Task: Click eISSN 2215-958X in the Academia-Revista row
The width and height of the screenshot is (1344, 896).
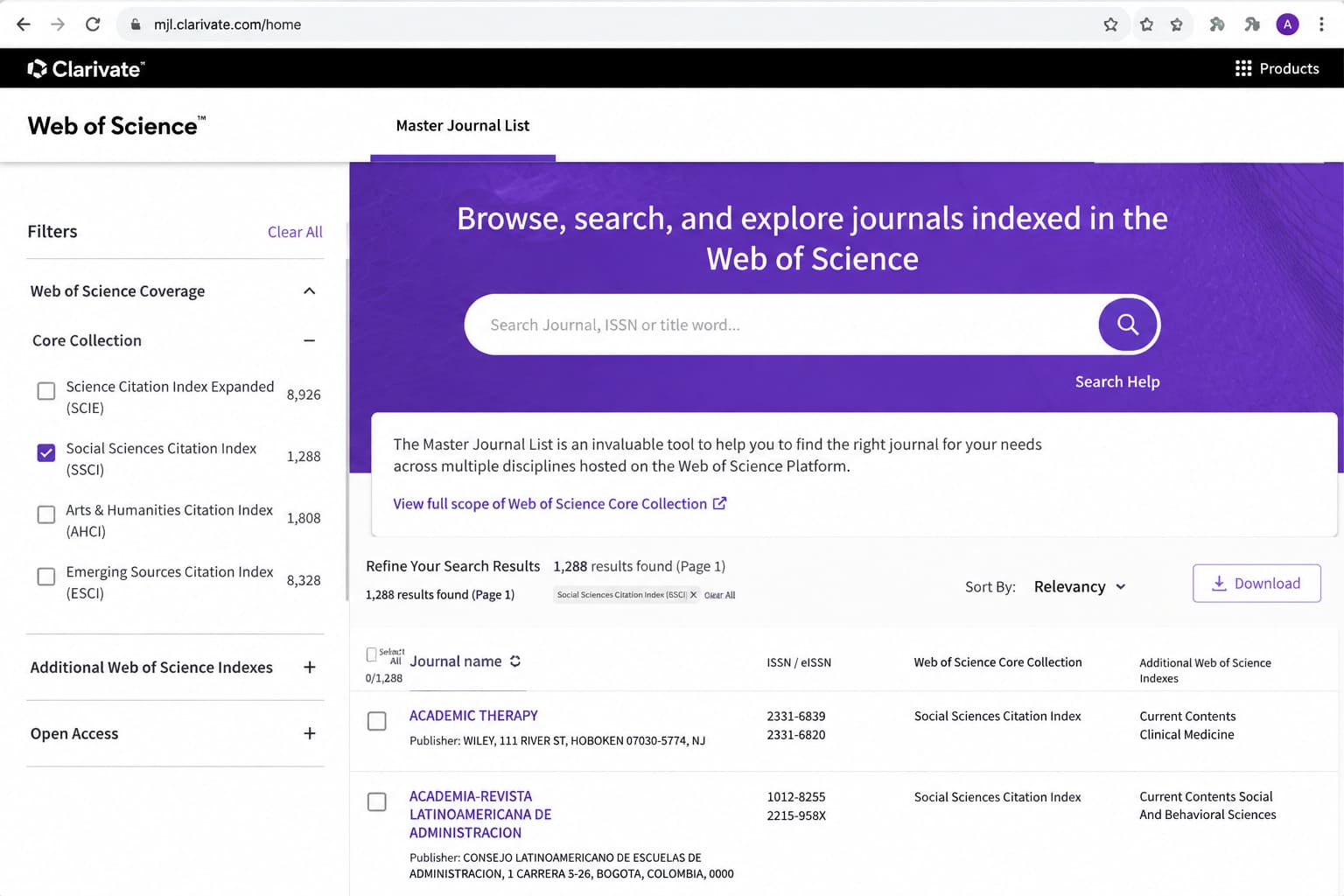Action: click(796, 815)
